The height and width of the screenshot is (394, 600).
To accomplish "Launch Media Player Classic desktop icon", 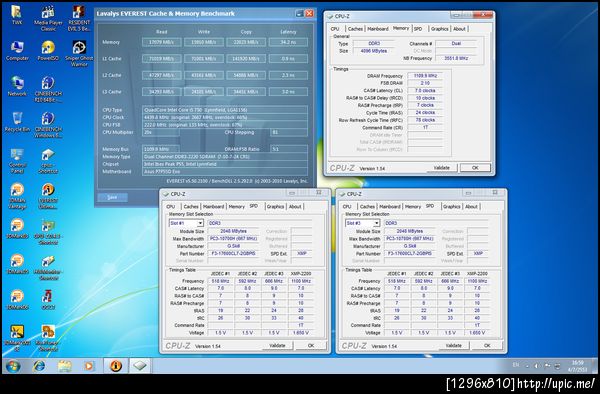I will point(48,18).
